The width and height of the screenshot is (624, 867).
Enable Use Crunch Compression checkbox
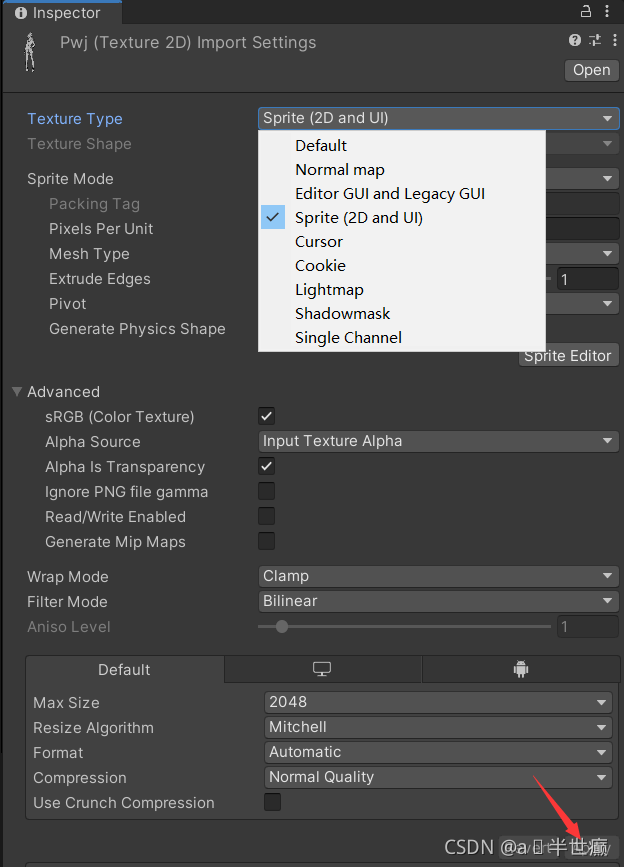click(272, 802)
